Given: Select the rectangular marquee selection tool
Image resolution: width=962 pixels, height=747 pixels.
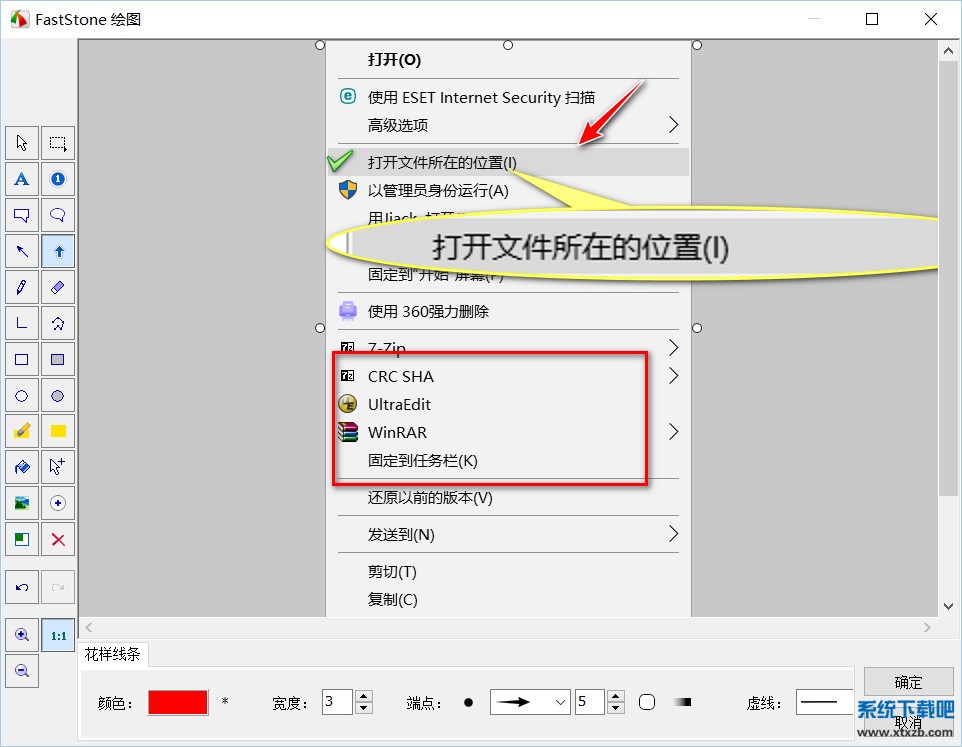Looking at the screenshot, I should tap(58, 143).
